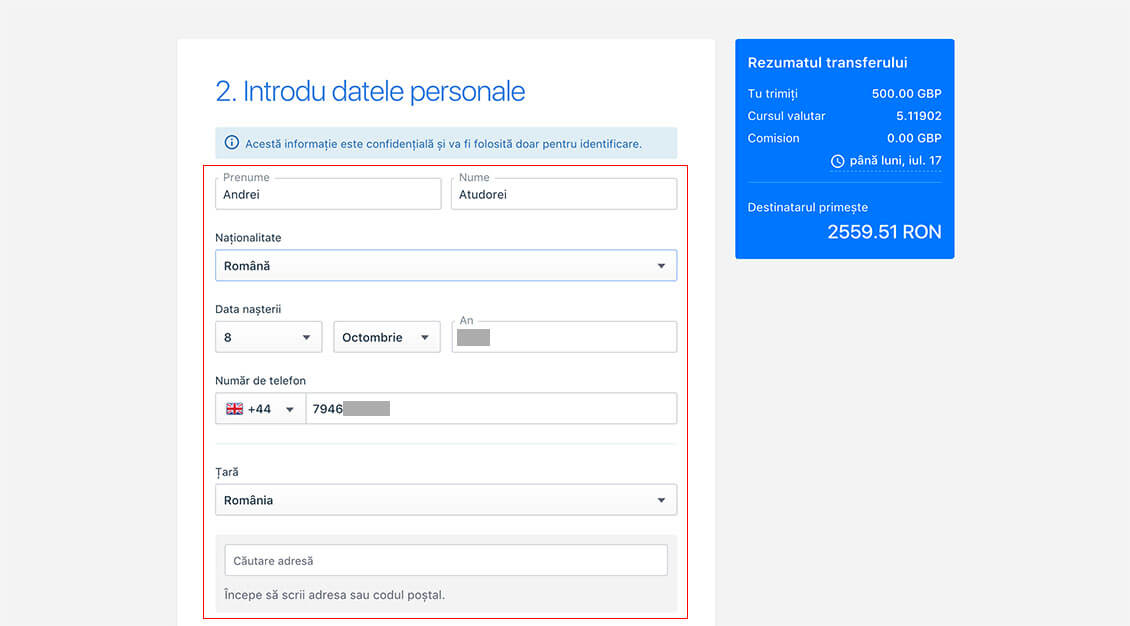Screen dimensions: 1130x626
Task: Click the Prenume field containing Andrei
Action: (328, 194)
